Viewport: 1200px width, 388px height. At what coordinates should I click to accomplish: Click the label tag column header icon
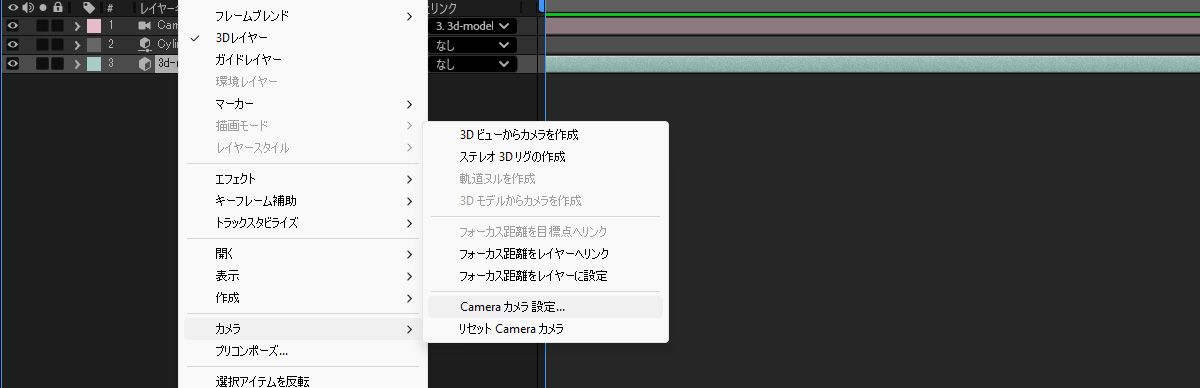click(89, 7)
